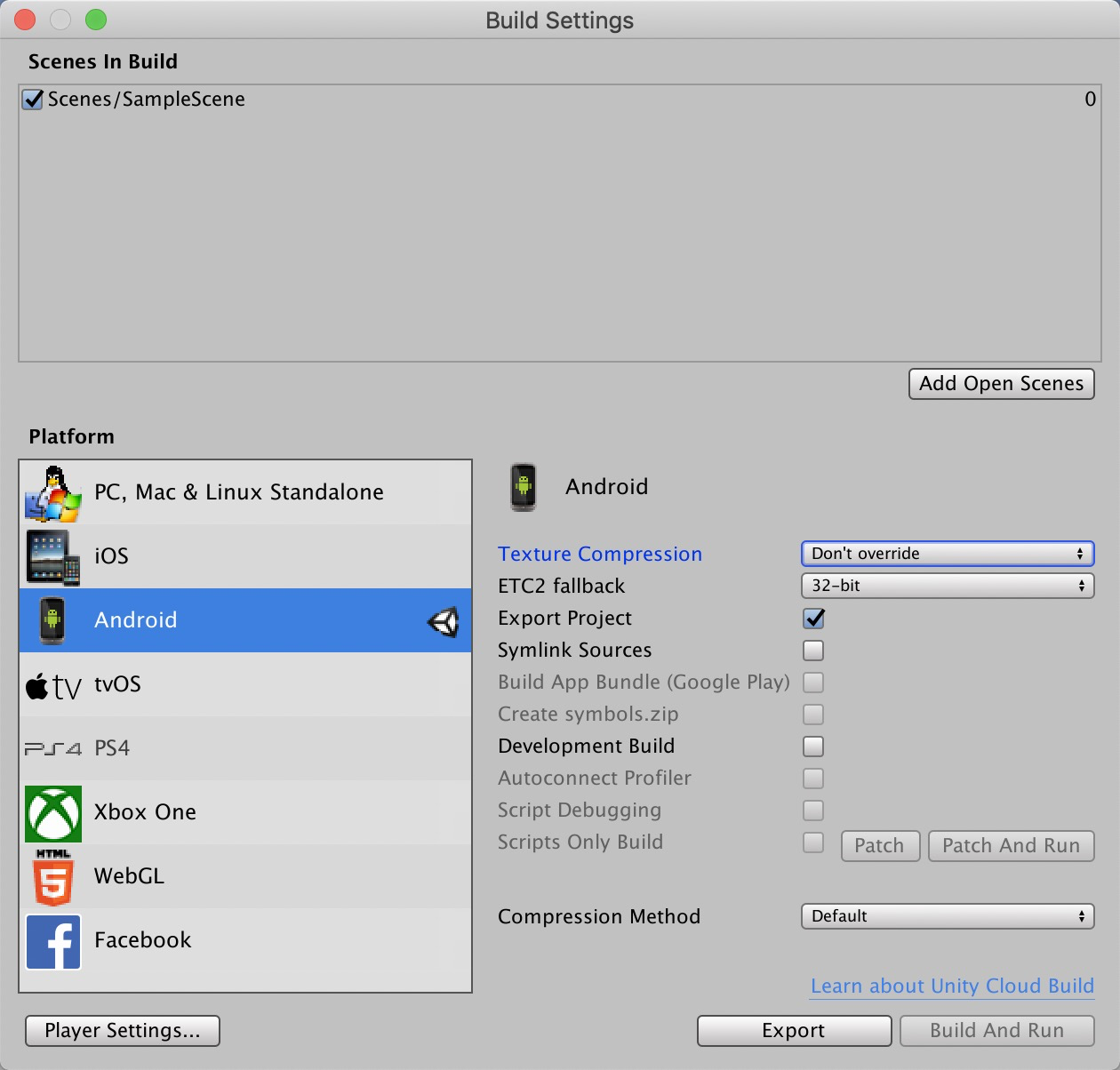
Task: Toggle the Create symbols.zip checkbox
Action: (813, 715)
